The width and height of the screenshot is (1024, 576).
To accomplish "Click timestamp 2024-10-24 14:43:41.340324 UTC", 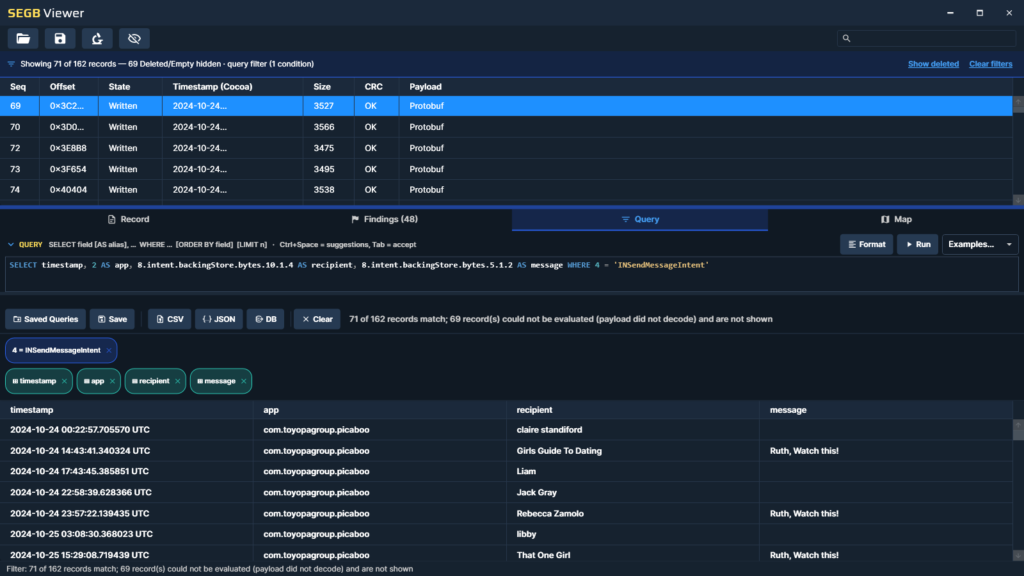I will tap(80, 451).
